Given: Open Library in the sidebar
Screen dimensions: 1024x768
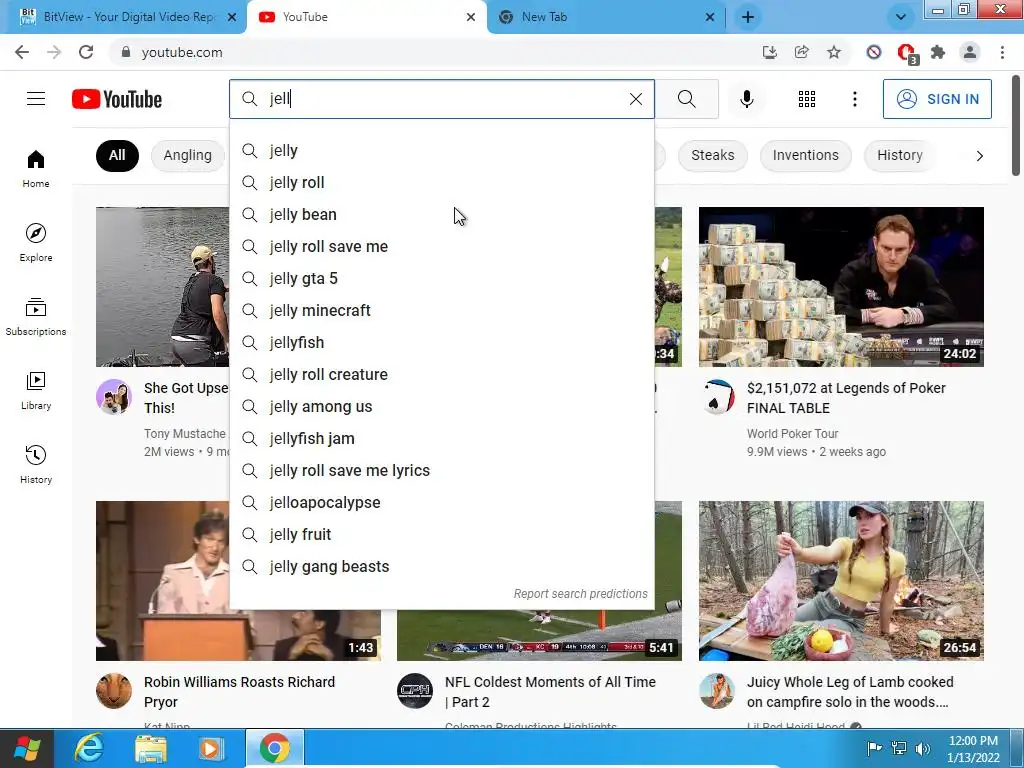Looking at the screenshot, I should point(36,390).
